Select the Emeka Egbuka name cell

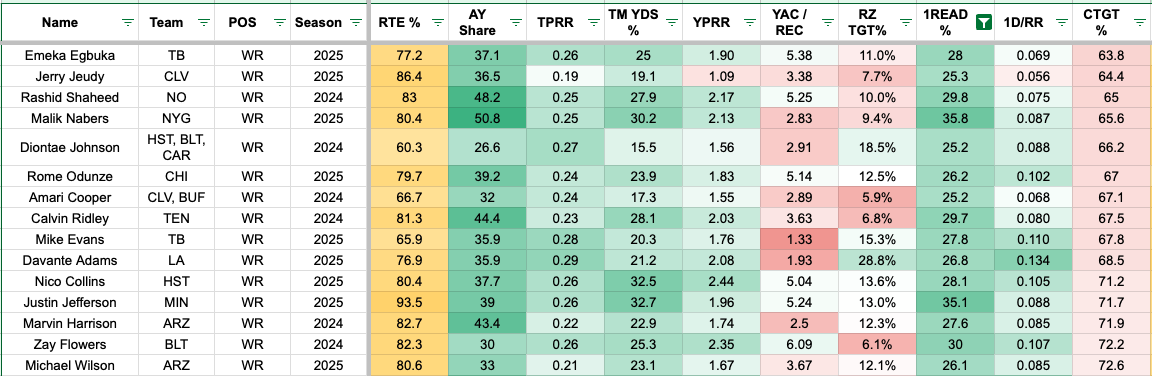tap(71, 55)
